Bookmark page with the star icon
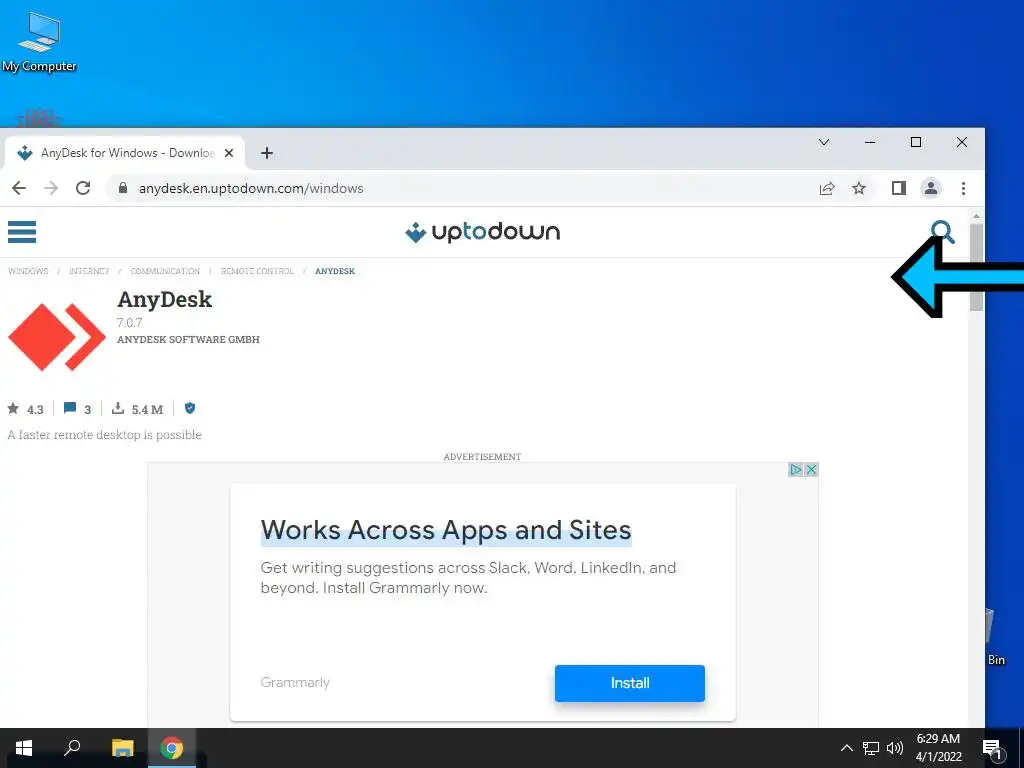The height and width of the screenshot is (768, 1024). [859, 188]
